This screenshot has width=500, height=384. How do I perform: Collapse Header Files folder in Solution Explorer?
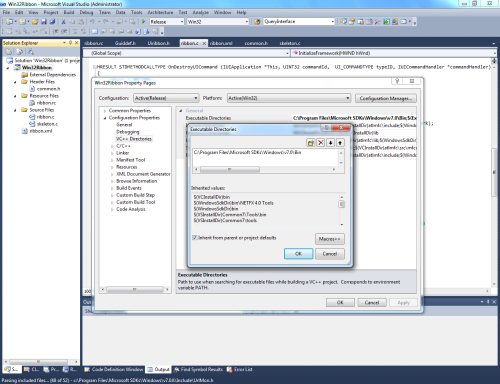15,82
